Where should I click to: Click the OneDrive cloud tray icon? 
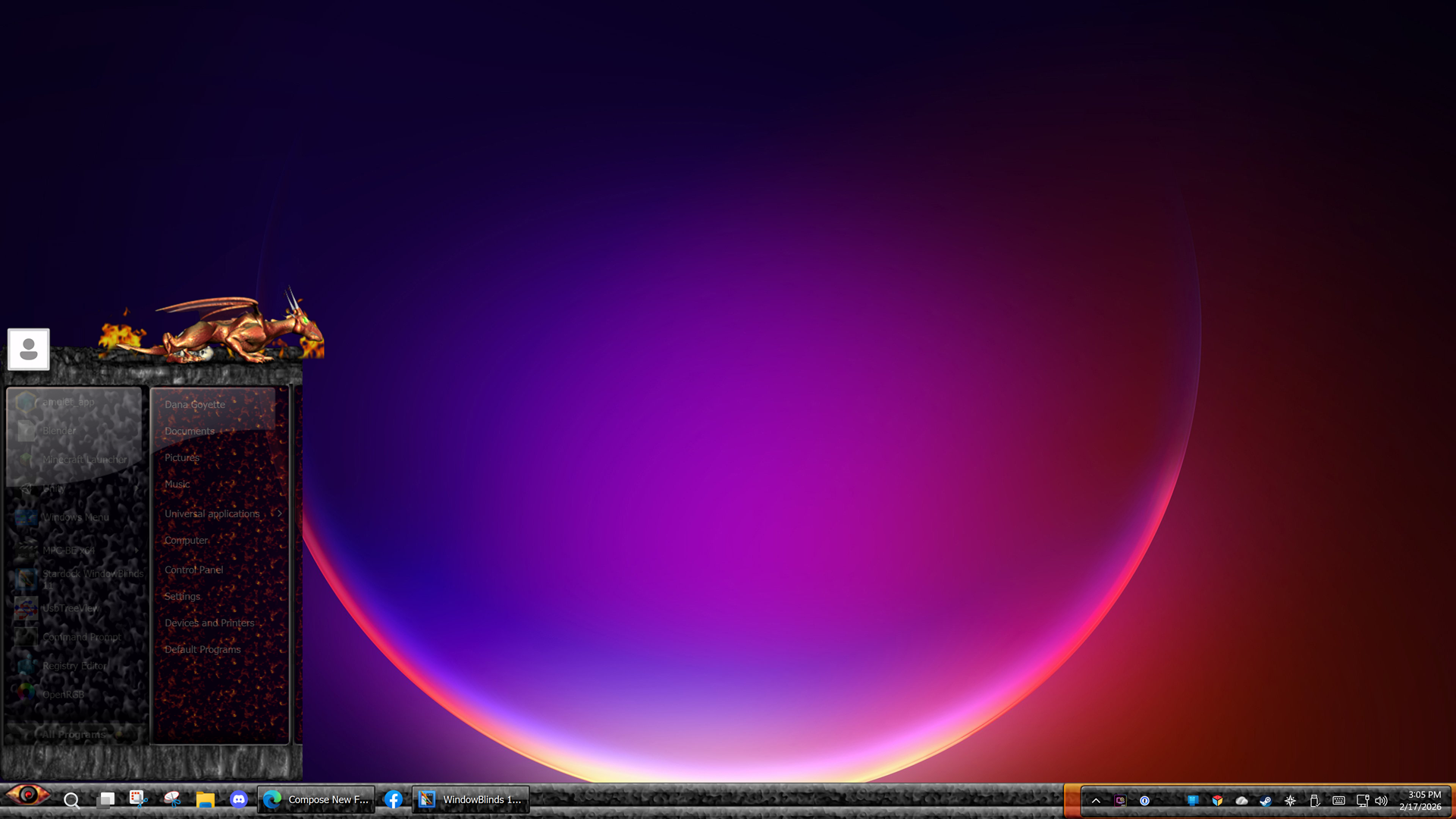pyautogui.click(x=1241, y=800)
